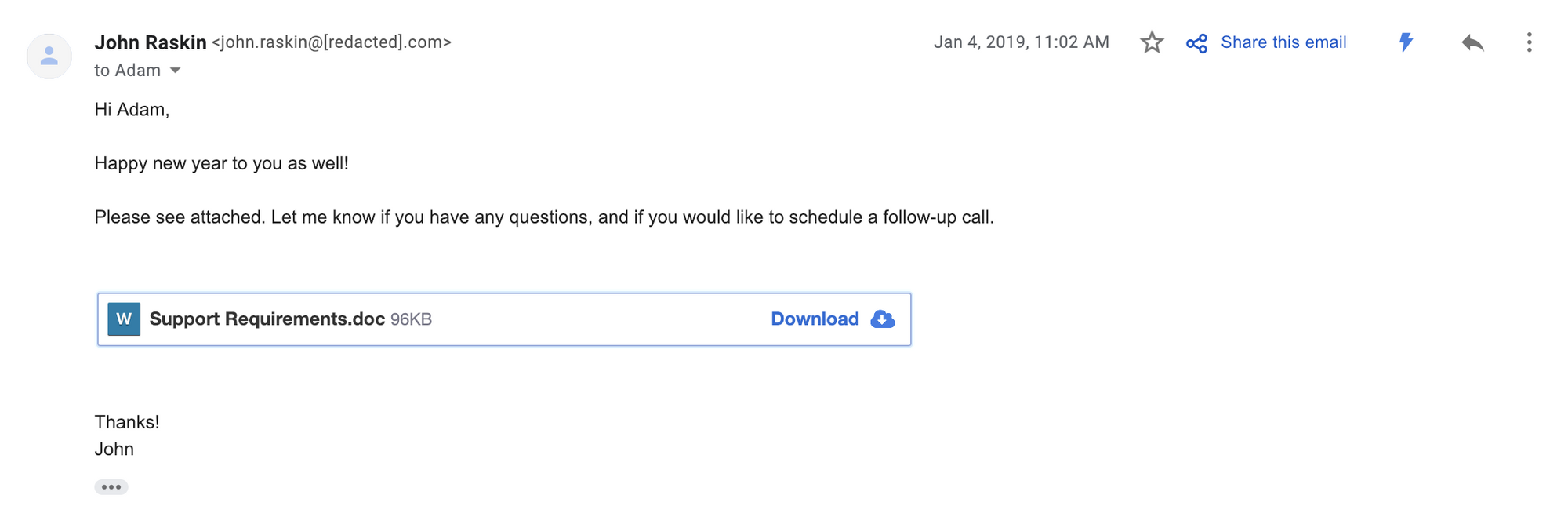This screenshot has width=1568, height=528.
Task: Expand recipient details arrow next to Adam
Action: pos(176,71)
